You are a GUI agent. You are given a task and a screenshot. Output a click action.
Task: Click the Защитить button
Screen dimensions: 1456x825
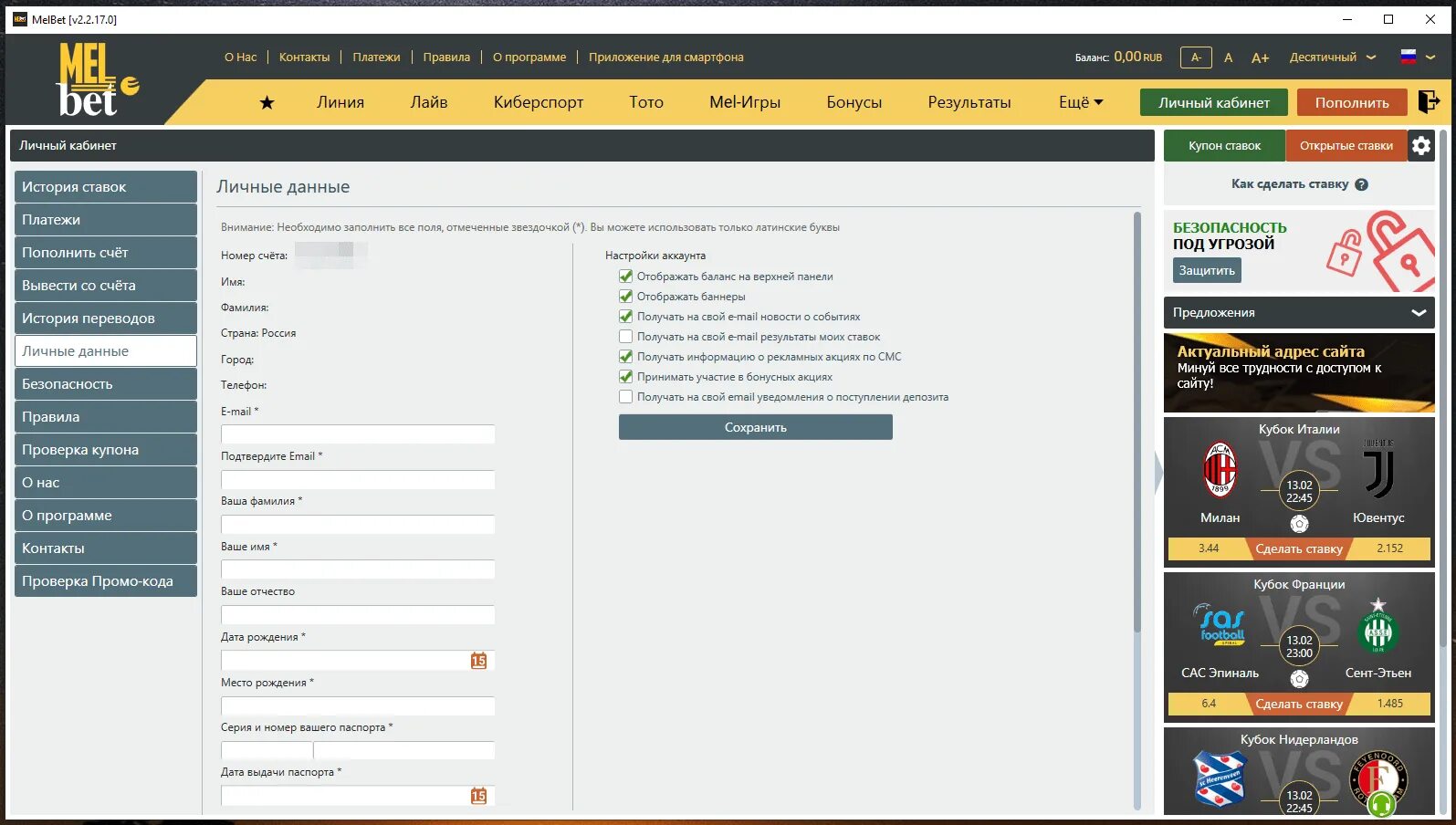coord(1207,270)
